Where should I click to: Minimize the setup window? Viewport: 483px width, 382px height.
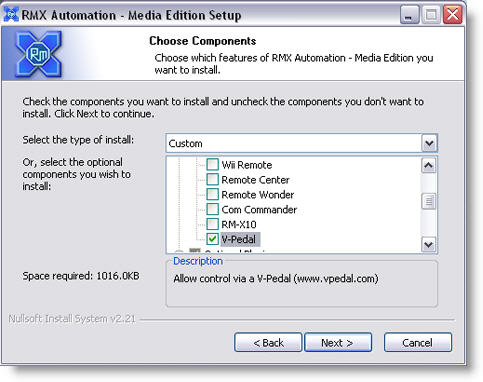click(409, 15)
